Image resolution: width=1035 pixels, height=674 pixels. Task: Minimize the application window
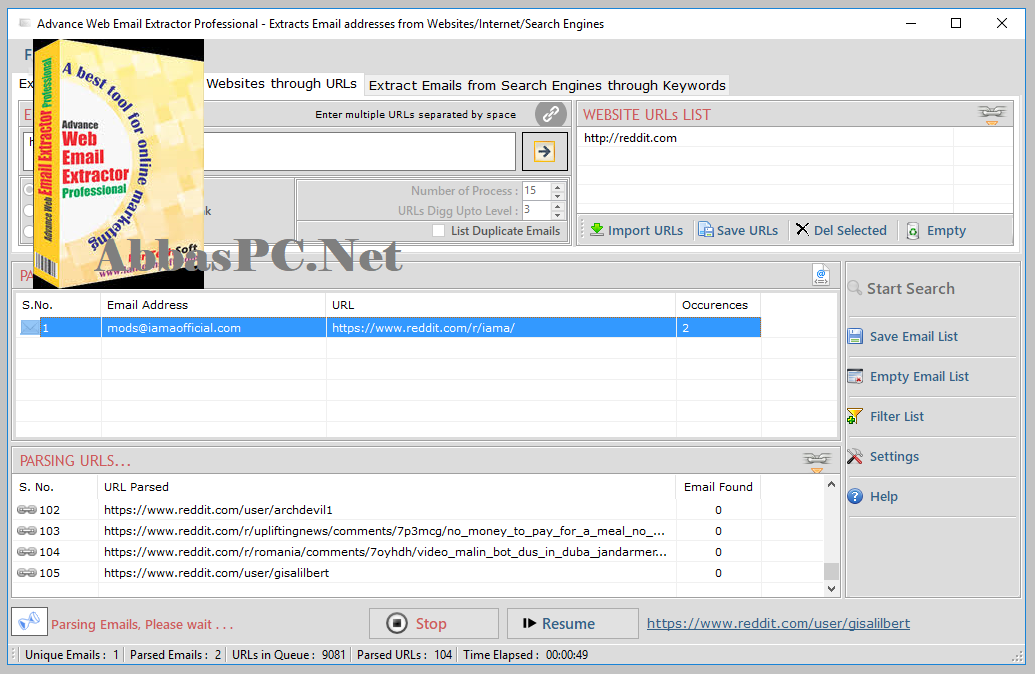click(911, 23)
